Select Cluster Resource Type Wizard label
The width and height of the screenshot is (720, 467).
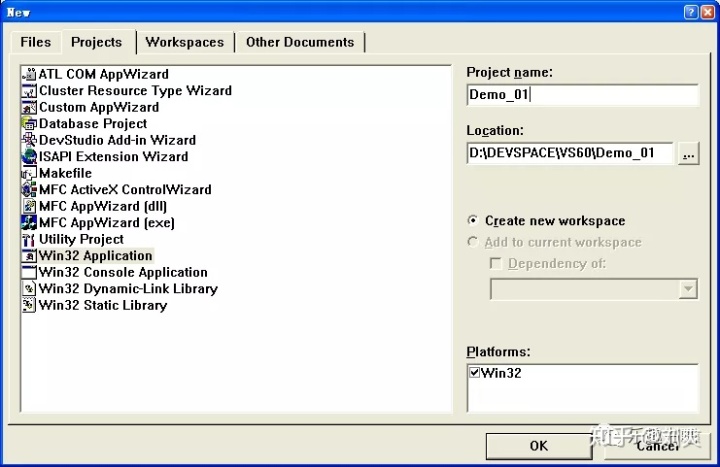135,91
